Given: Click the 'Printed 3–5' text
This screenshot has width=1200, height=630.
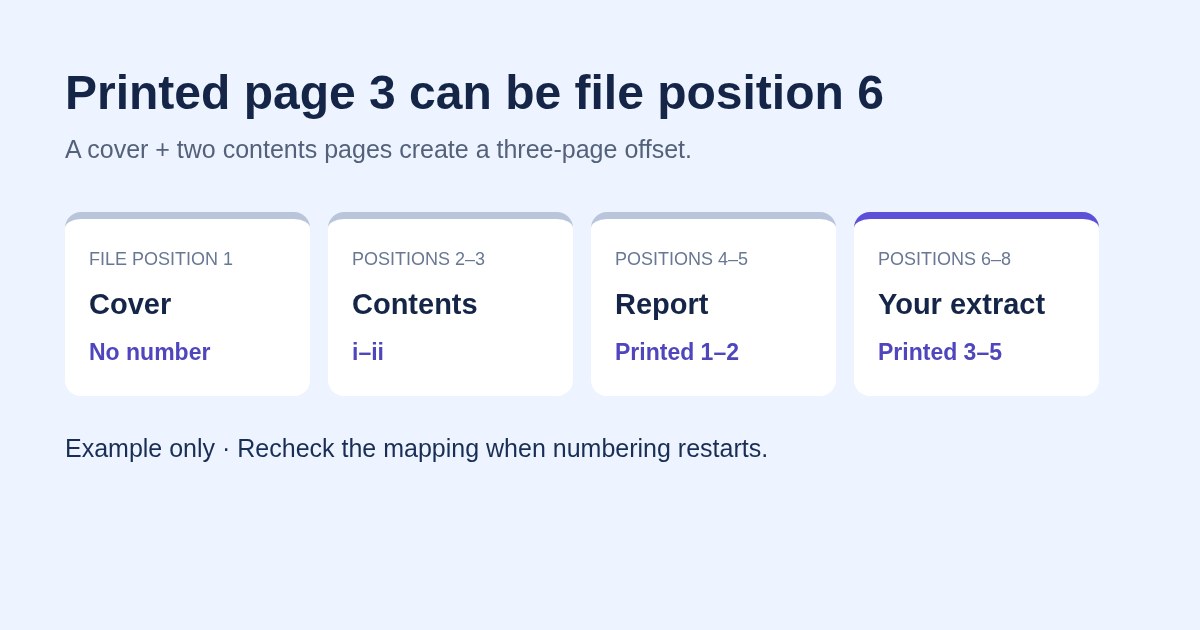Looking at the screenshot, I should (940, 352).
